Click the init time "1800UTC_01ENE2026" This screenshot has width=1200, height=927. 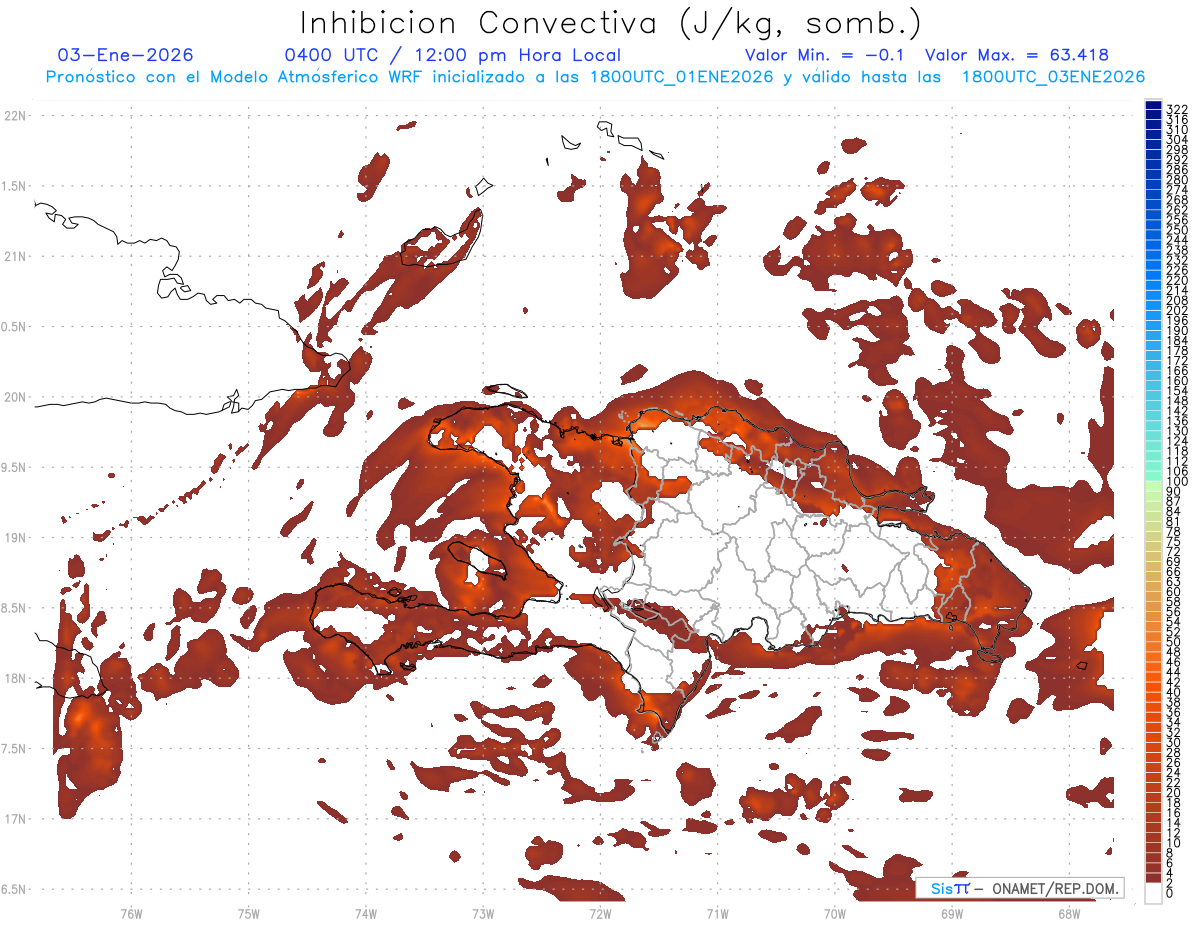[x=683, y=77]
